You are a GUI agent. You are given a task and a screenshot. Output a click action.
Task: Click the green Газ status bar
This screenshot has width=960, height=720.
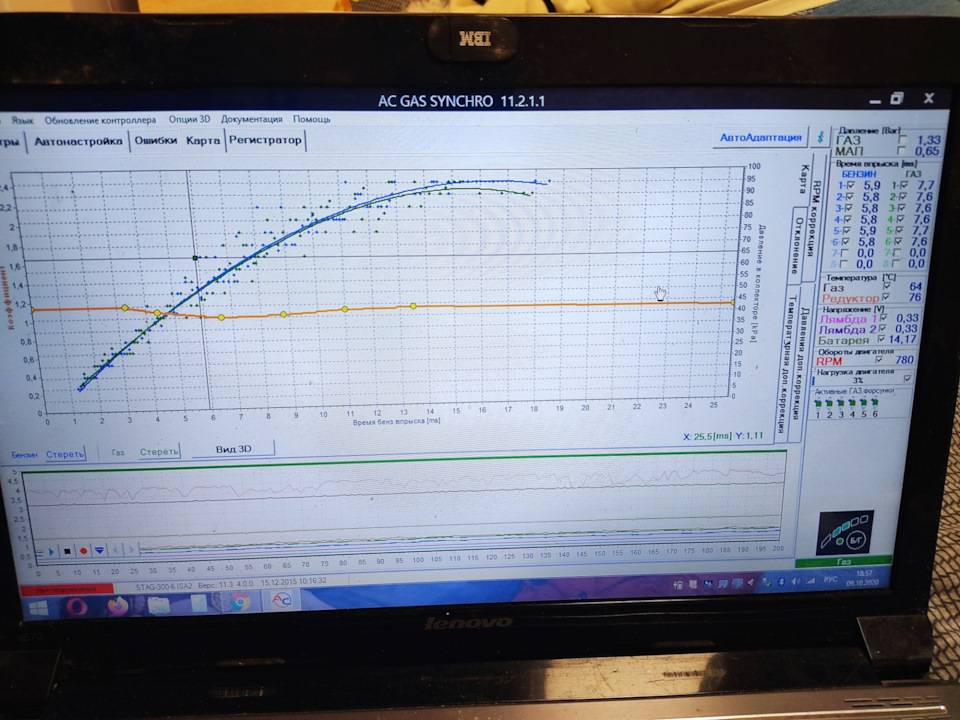click(844, 561)
